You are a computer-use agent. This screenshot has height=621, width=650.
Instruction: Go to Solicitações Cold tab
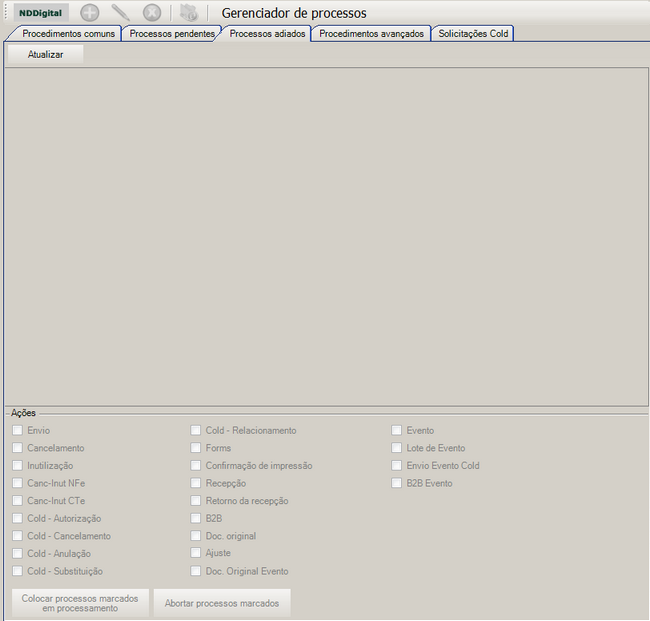pos(473,33)
